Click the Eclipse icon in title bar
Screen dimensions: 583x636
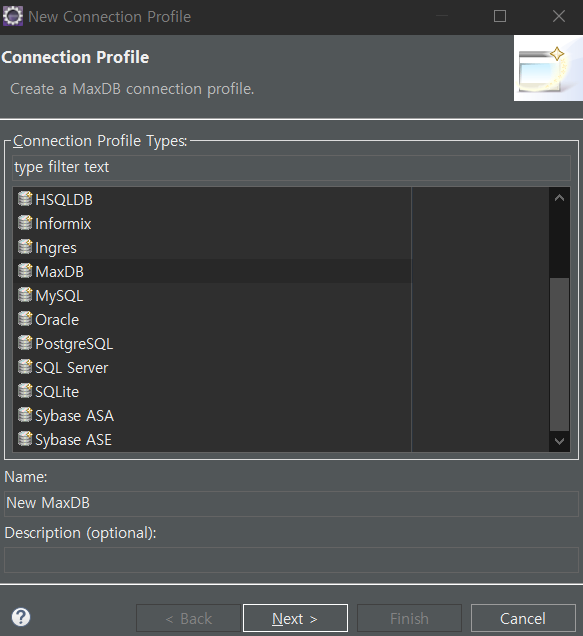tap(13, 16)
